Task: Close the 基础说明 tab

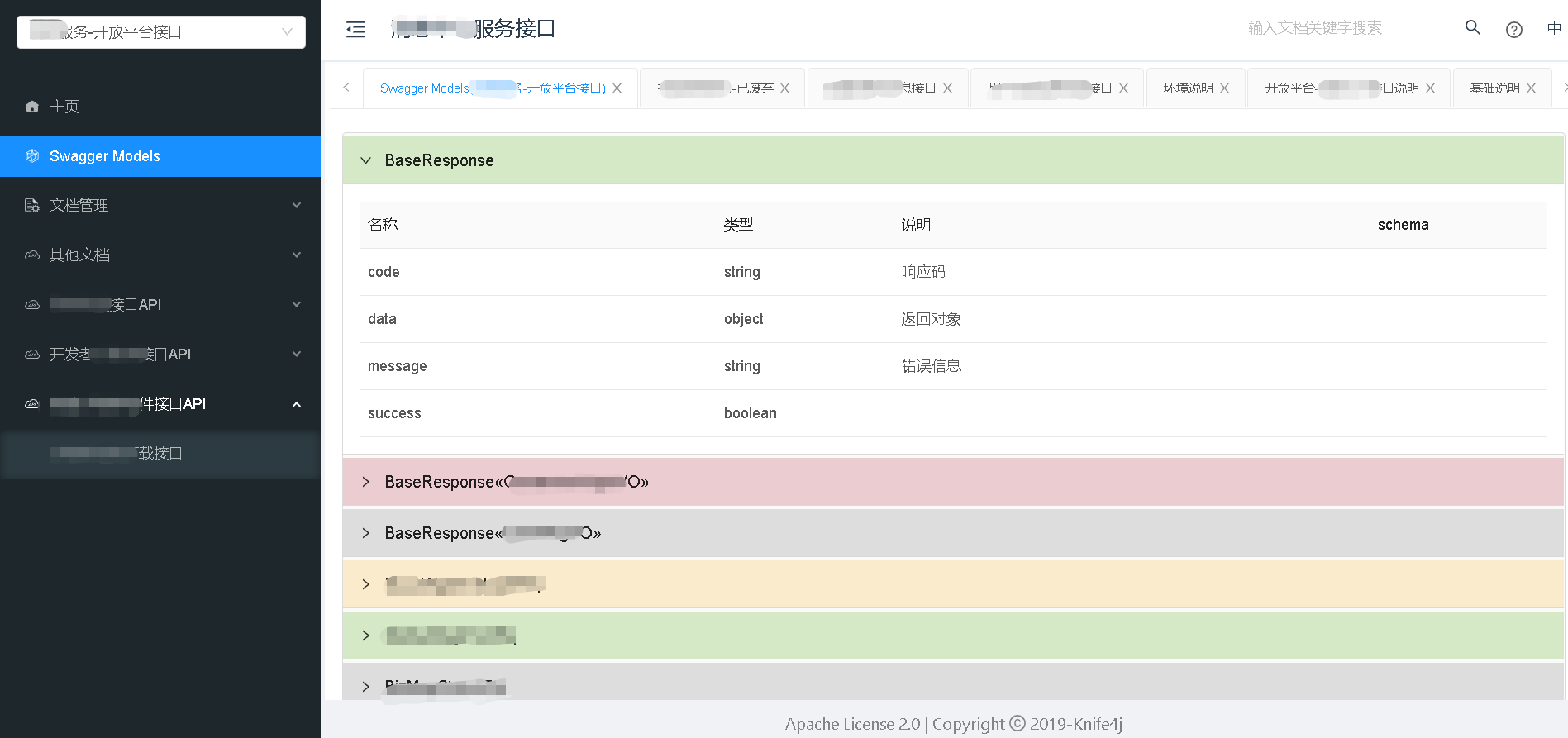Action: 1532,88
